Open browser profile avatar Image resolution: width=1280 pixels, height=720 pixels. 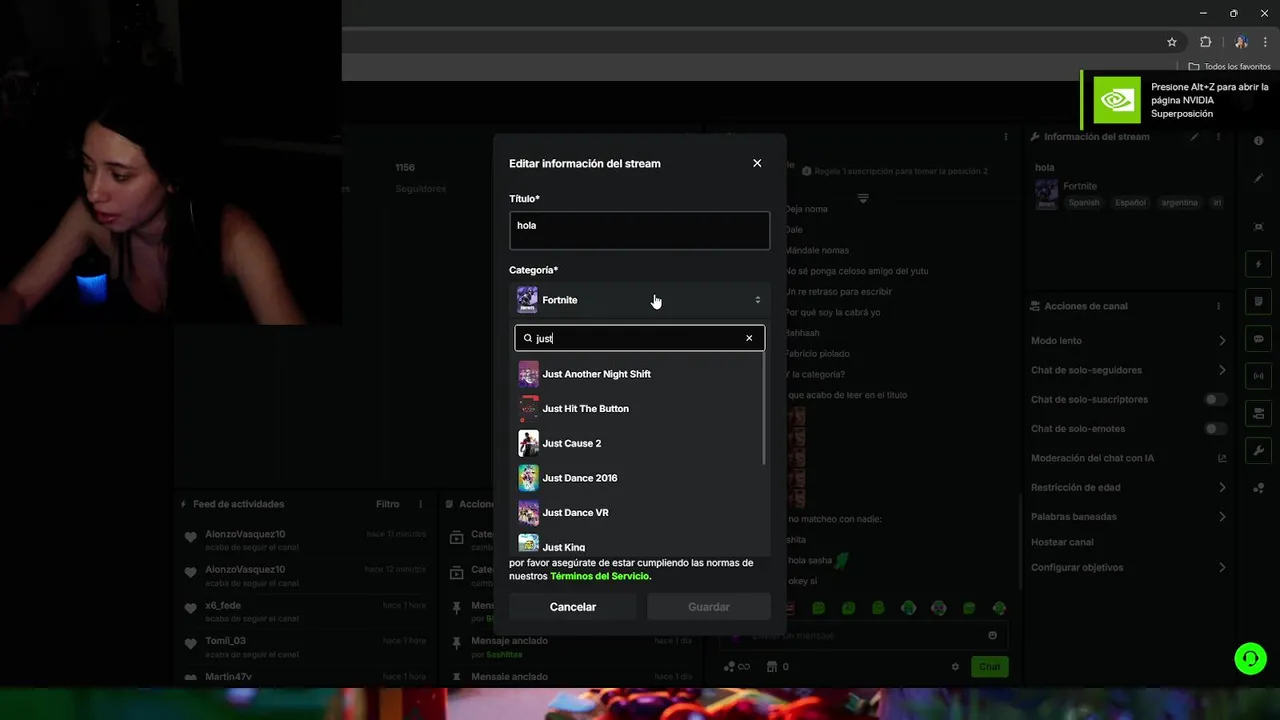1241,42
